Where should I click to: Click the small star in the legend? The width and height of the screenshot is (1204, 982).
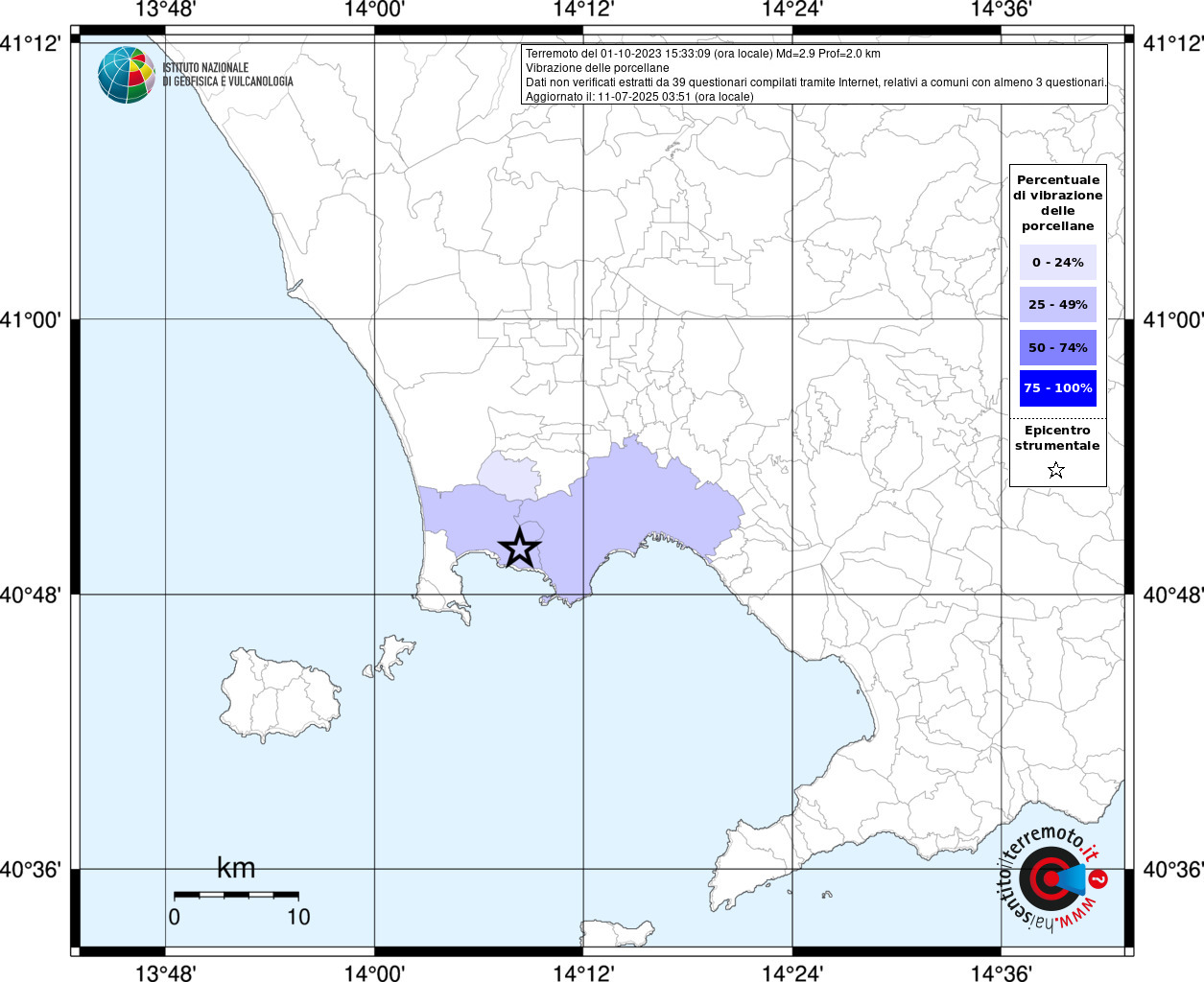tap(1056, 470)
